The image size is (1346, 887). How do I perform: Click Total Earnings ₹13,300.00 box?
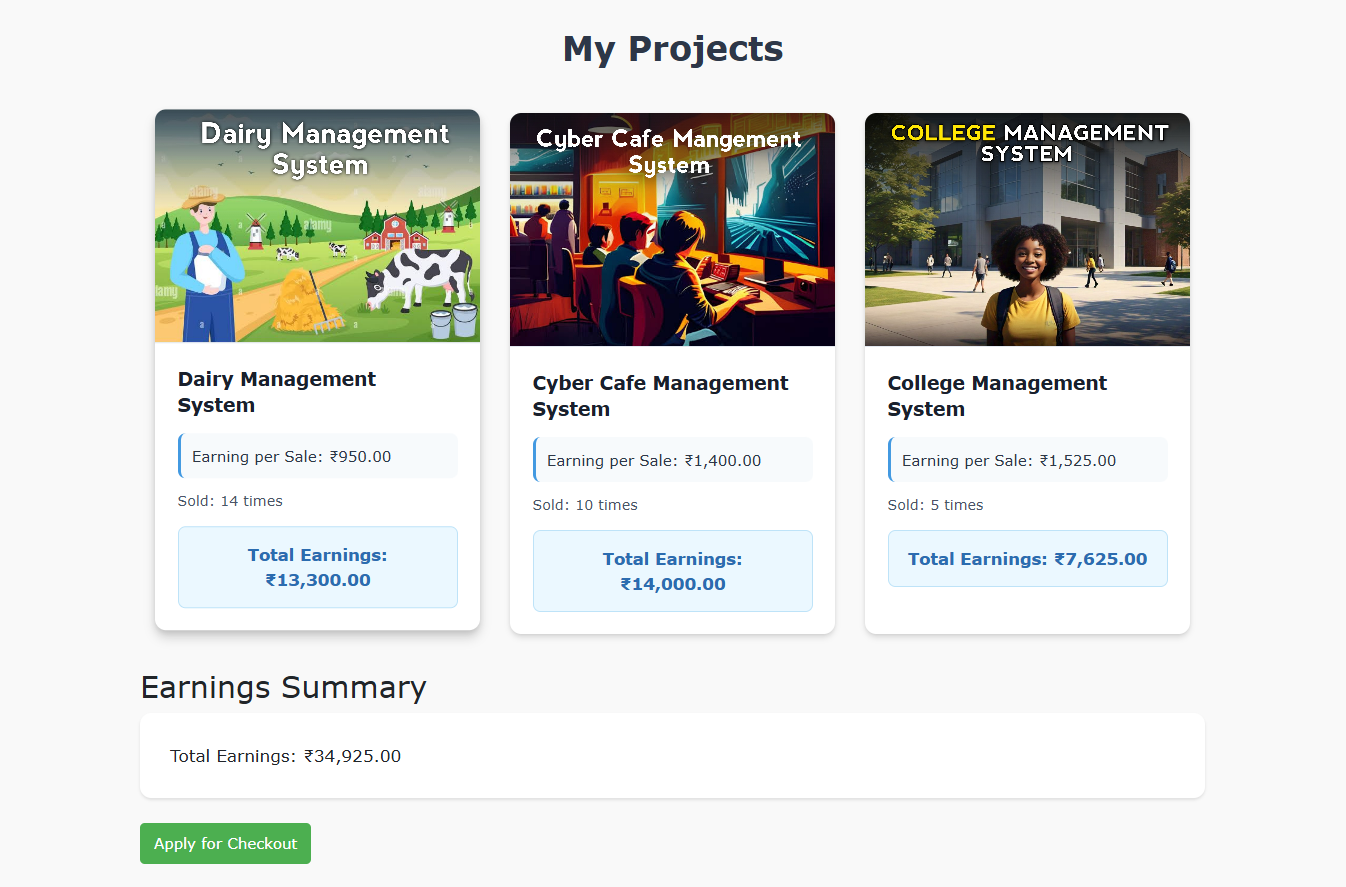coord(317,567)
